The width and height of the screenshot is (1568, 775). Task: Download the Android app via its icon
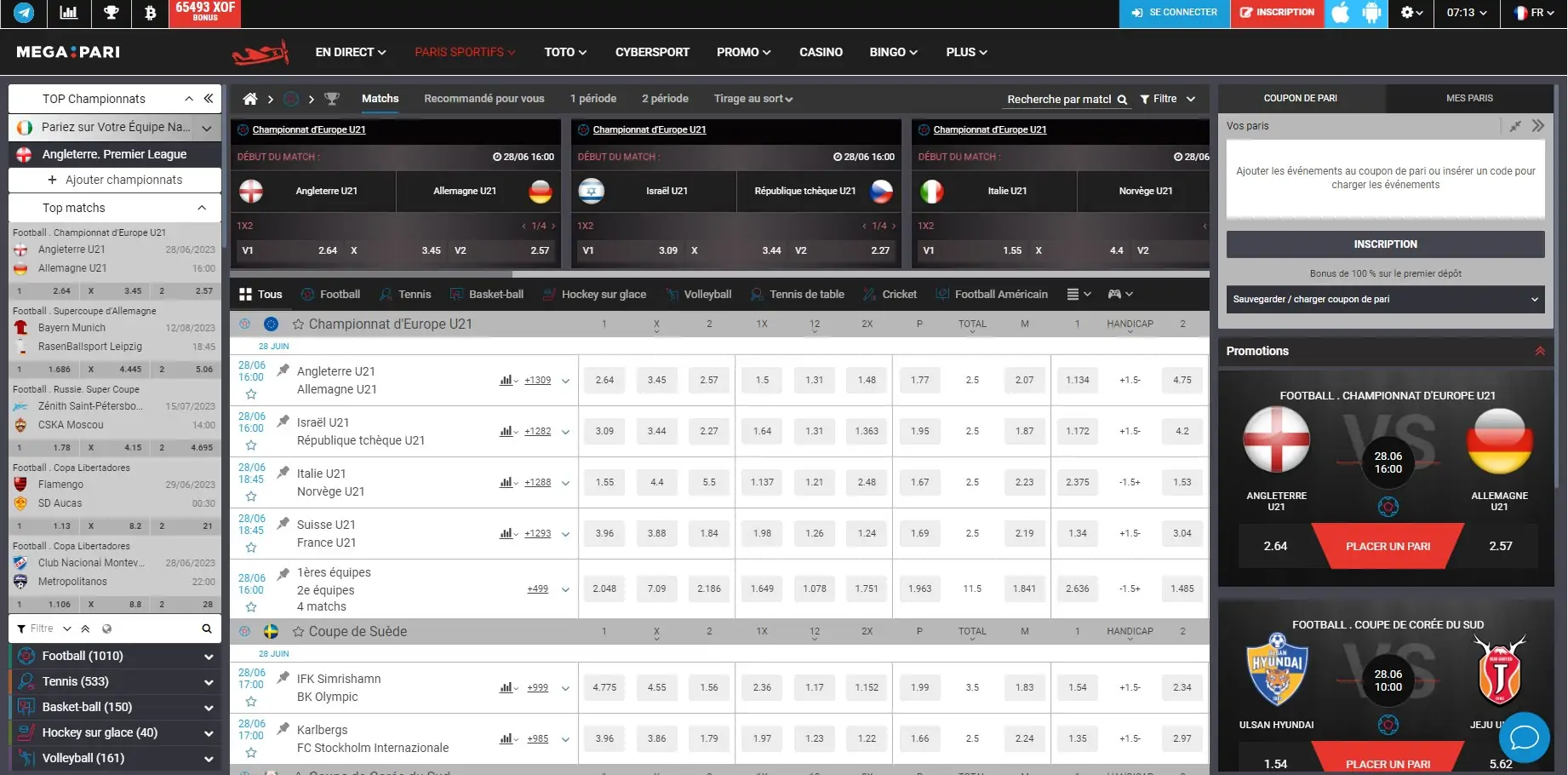(x=1371, y=13)
